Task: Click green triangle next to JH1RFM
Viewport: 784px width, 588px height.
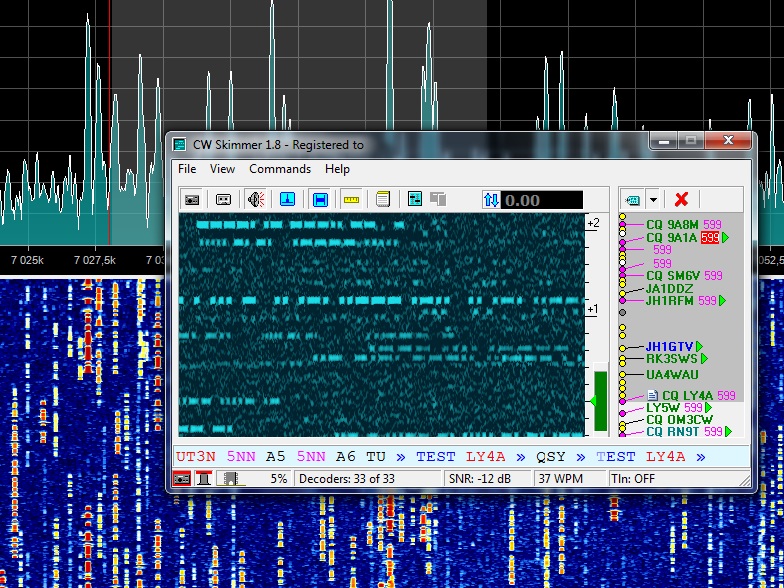Action: tap(722, 300)
